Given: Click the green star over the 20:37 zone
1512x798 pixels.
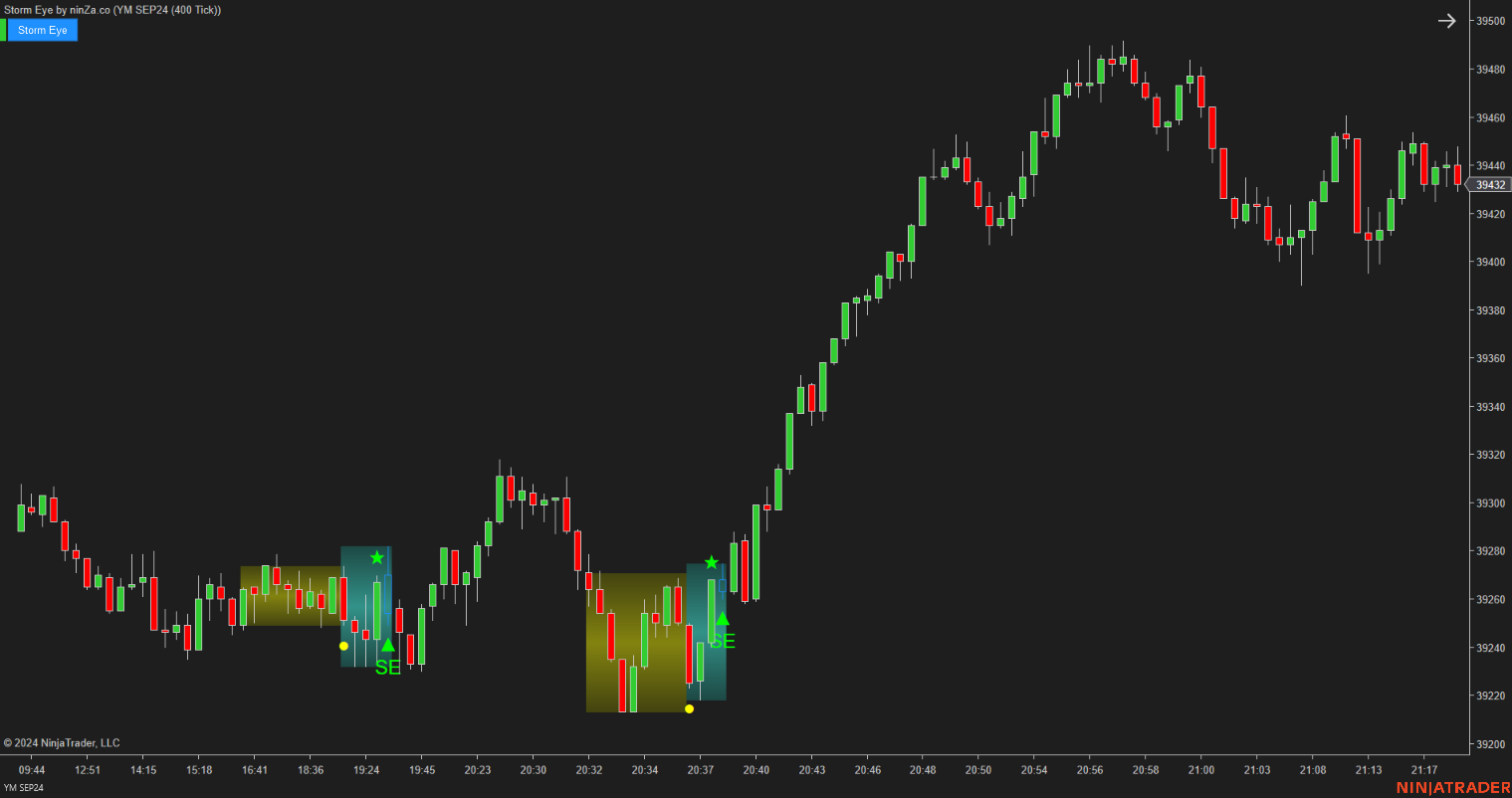Looking at the screenshot, I should tap(711, 562).
